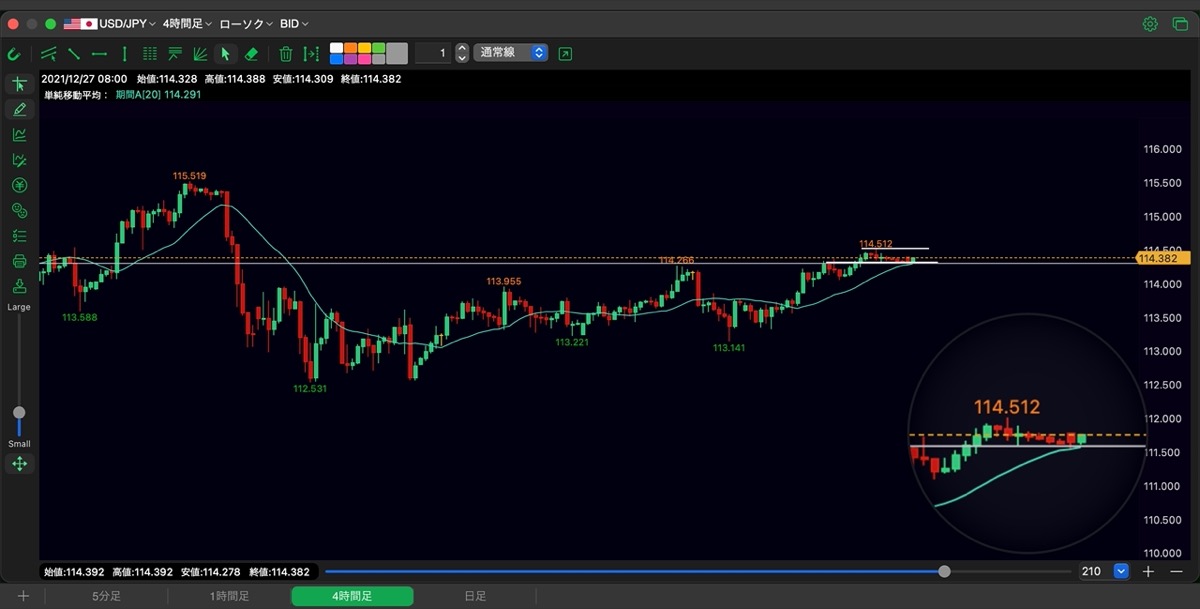This screenshot has height=609, width=1200.
Task: Click the printer icon in sidebar
Action: click(19, 261)
